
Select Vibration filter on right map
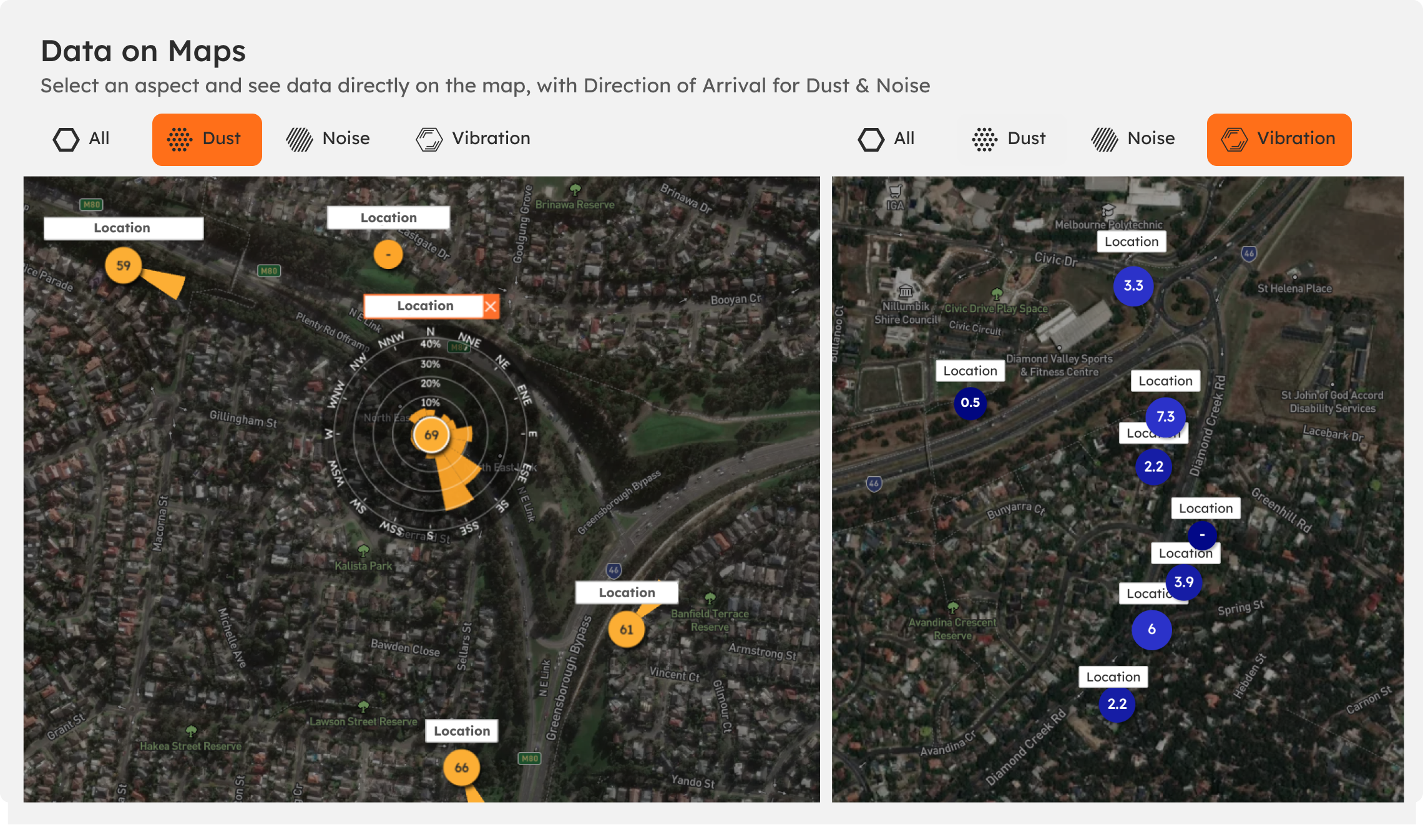[1279, 139]
